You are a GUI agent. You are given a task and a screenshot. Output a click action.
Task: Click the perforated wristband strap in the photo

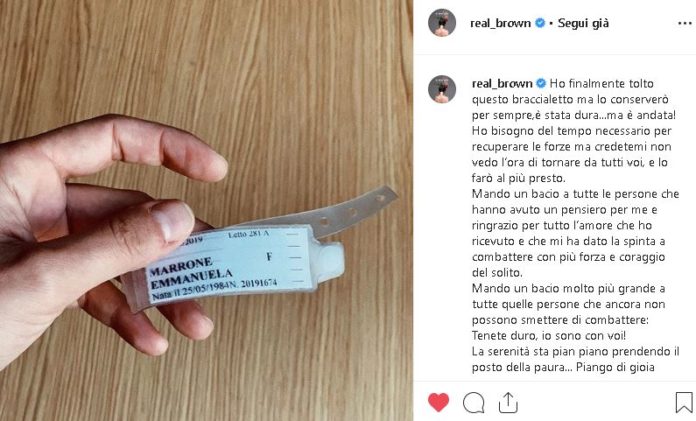(x=351, y=210)
